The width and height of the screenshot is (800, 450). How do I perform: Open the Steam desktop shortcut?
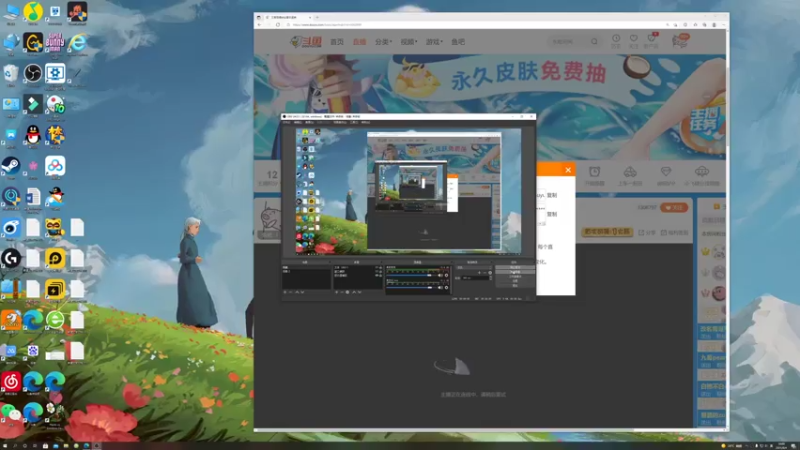[x=11, y=166]
